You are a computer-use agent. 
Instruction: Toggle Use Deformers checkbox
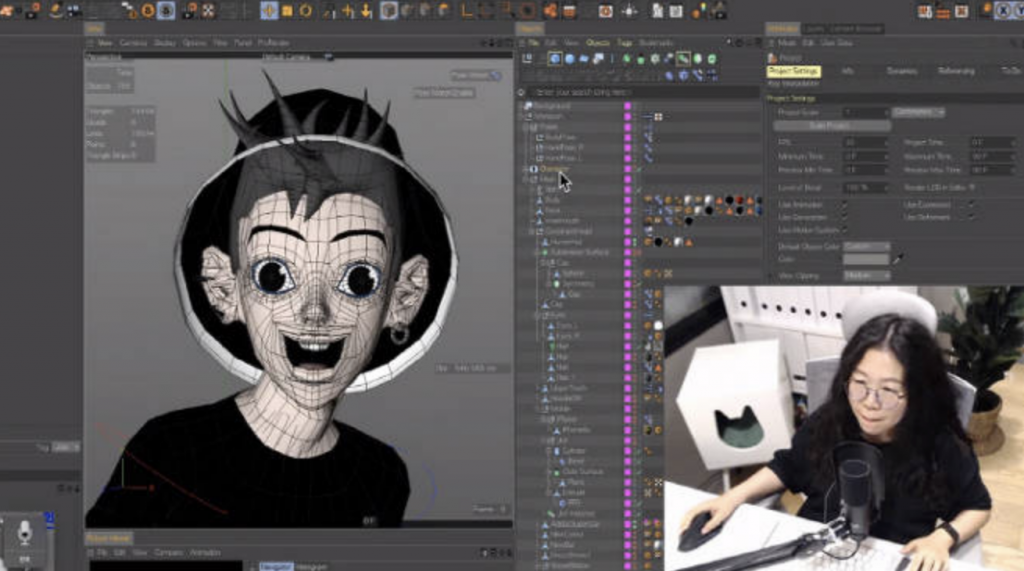point(971,217)
